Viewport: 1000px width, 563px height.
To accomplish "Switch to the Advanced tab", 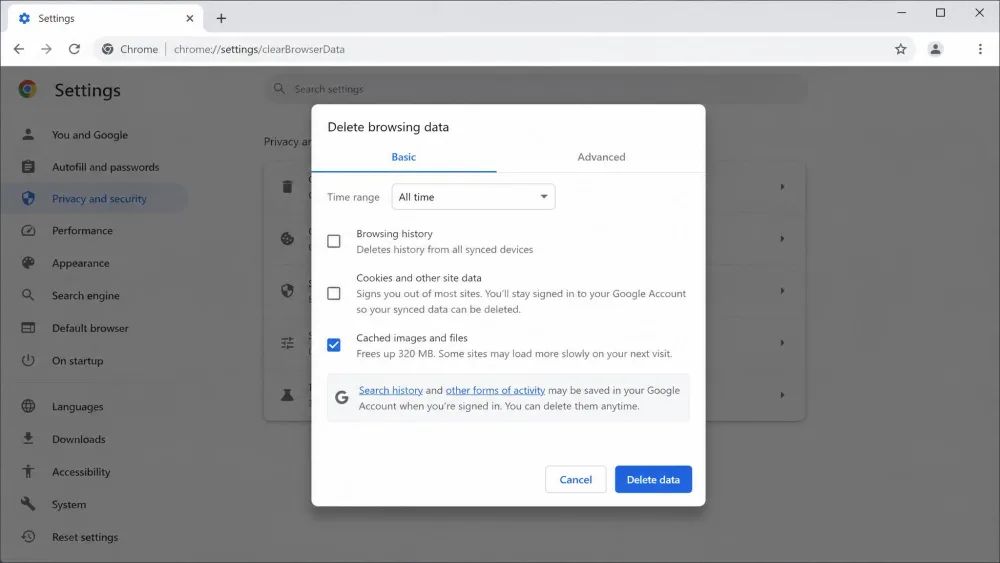I will click(x=601, y=157).
